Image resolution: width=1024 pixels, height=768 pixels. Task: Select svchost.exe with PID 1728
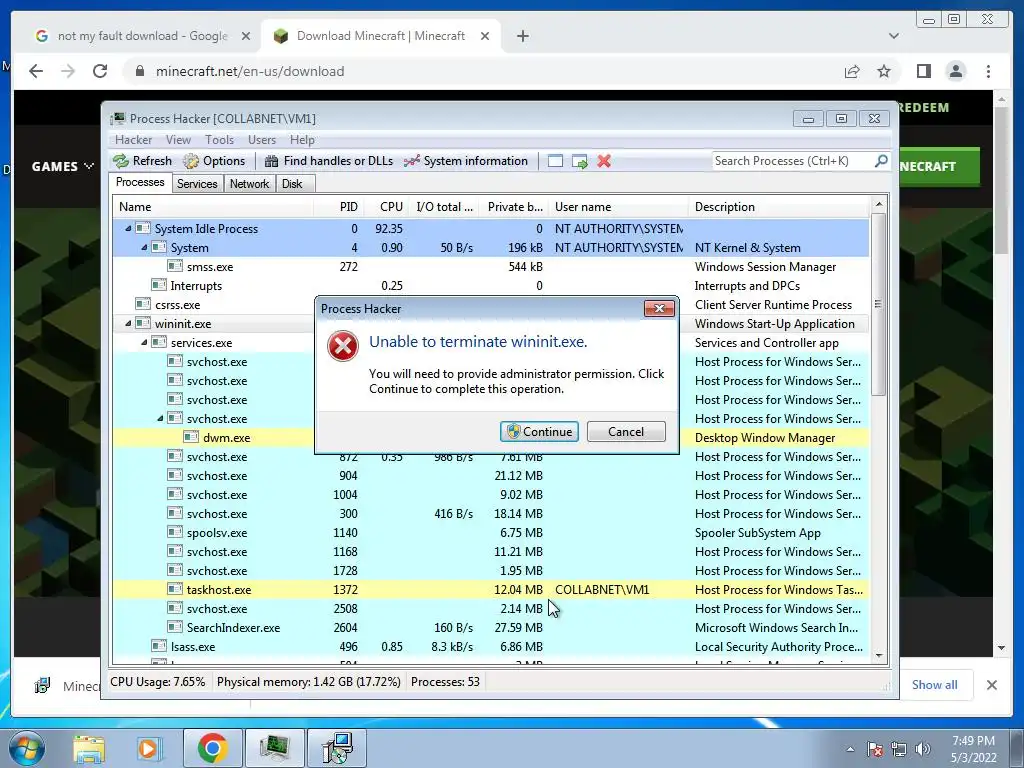pyautogui.click(x=491, y=570)
